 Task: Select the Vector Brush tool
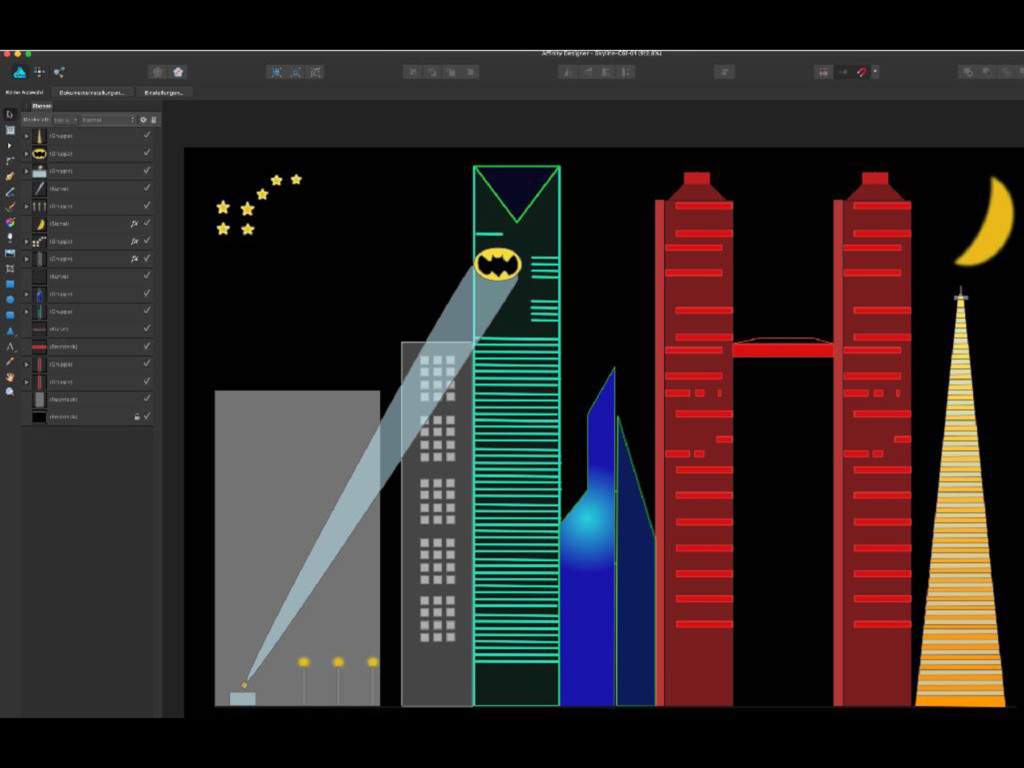(x=10, y=207)
